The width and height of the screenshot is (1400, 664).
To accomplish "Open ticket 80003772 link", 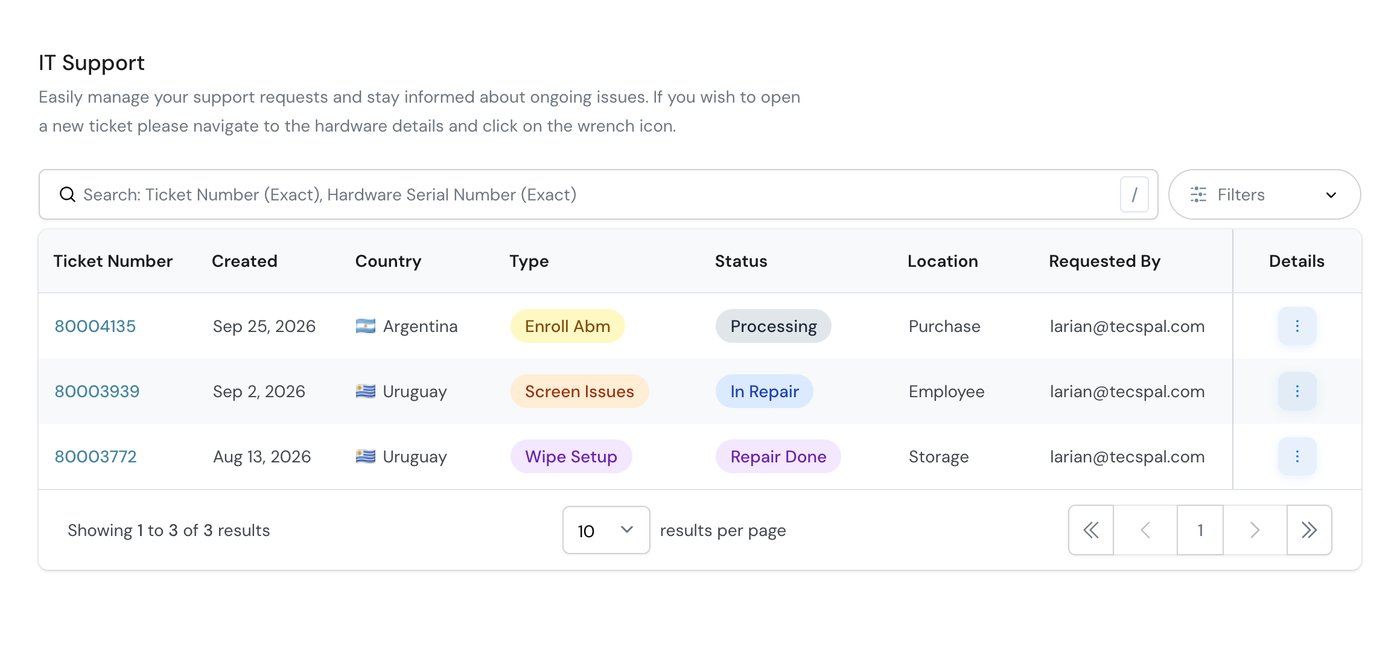I will tap(95, 457).
